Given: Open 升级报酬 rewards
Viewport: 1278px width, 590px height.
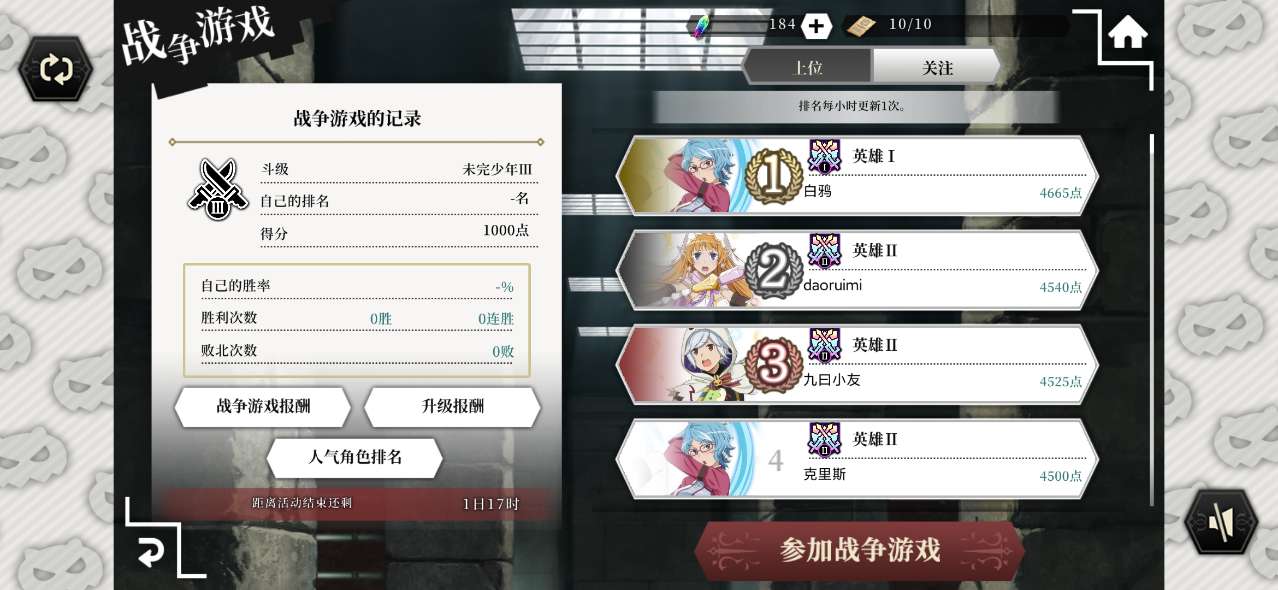Looking at the screenshot, I should point(452,406).
